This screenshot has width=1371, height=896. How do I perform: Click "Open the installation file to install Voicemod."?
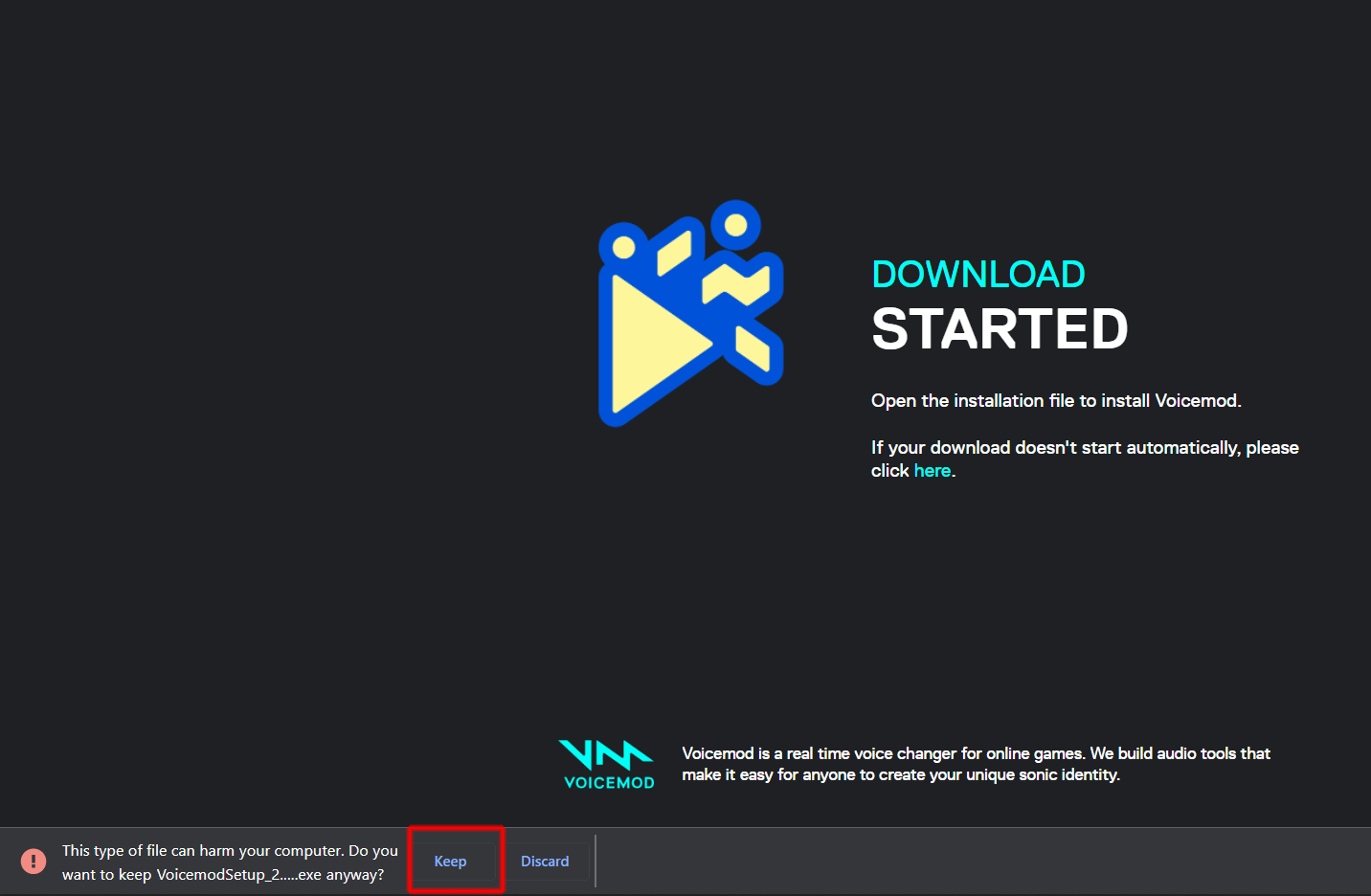coord(1056,401)
